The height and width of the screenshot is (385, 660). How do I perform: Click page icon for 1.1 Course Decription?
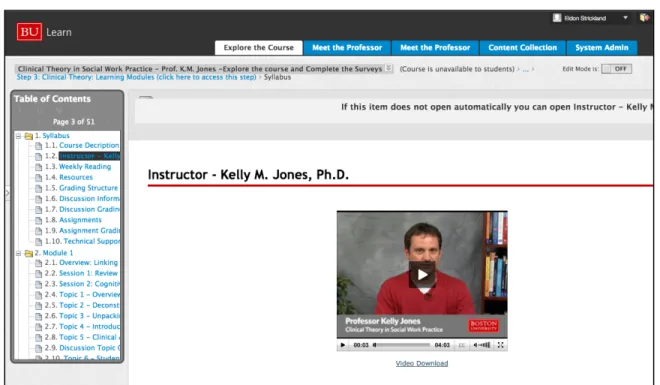pyautogui.click(x=38, y=146)
